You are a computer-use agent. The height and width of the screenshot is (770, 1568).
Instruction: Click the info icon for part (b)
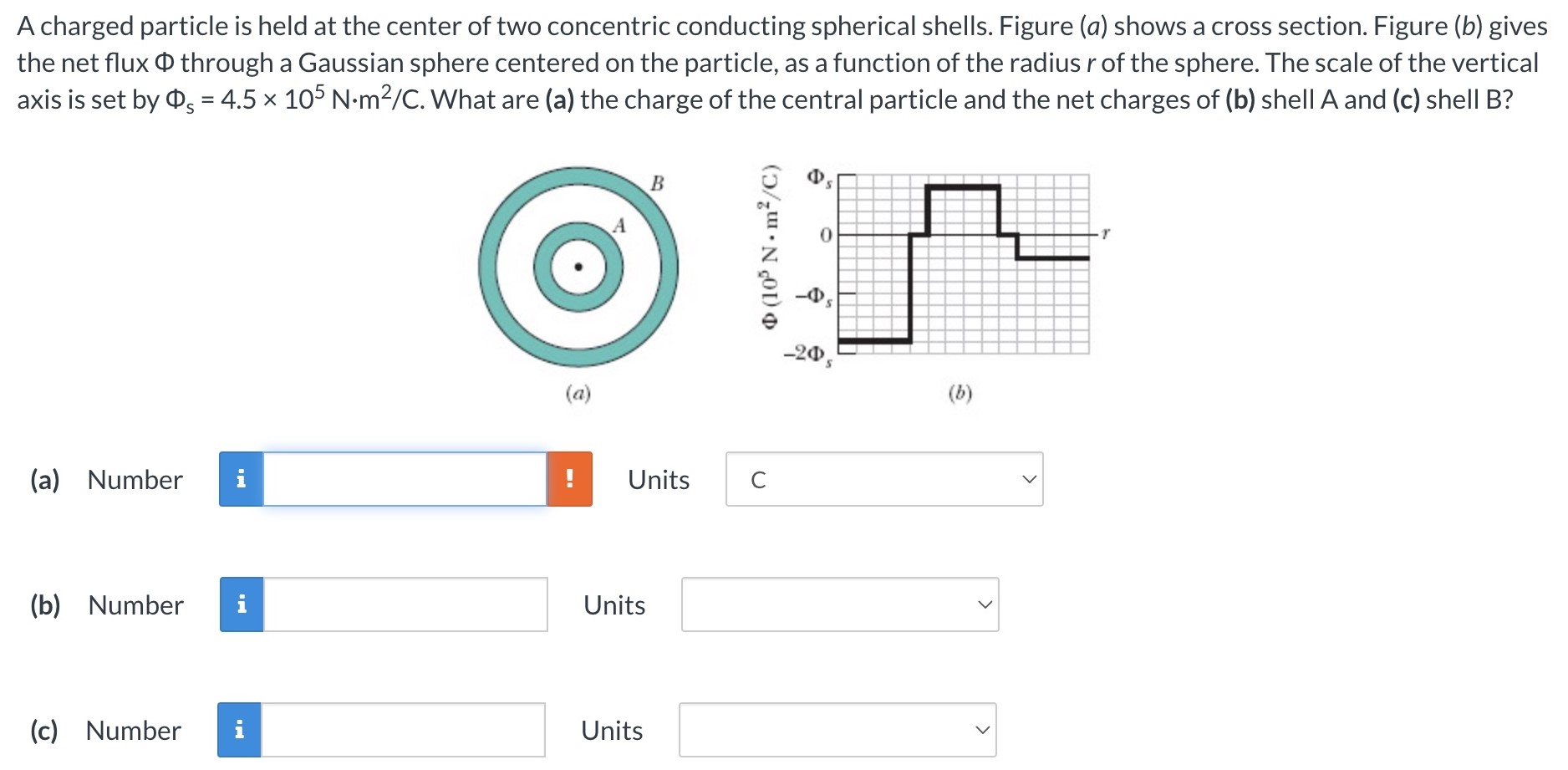[242, 604]
